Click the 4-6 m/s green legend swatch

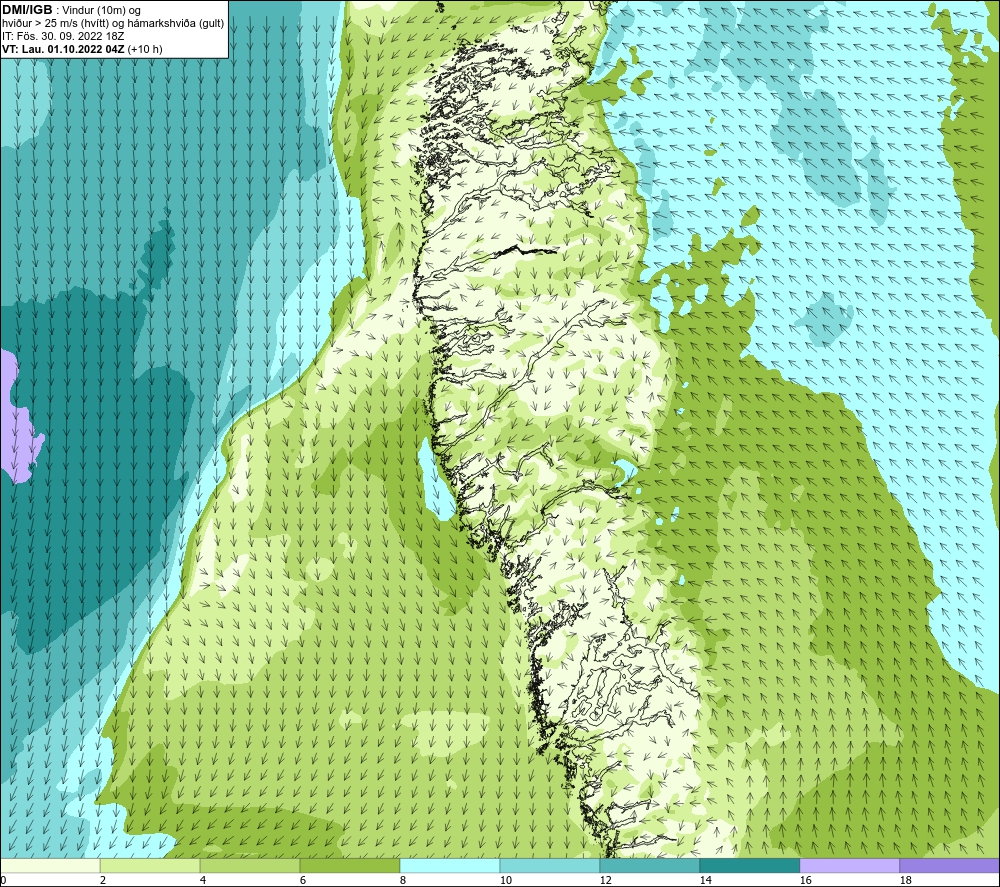click(x=250, y=865)
